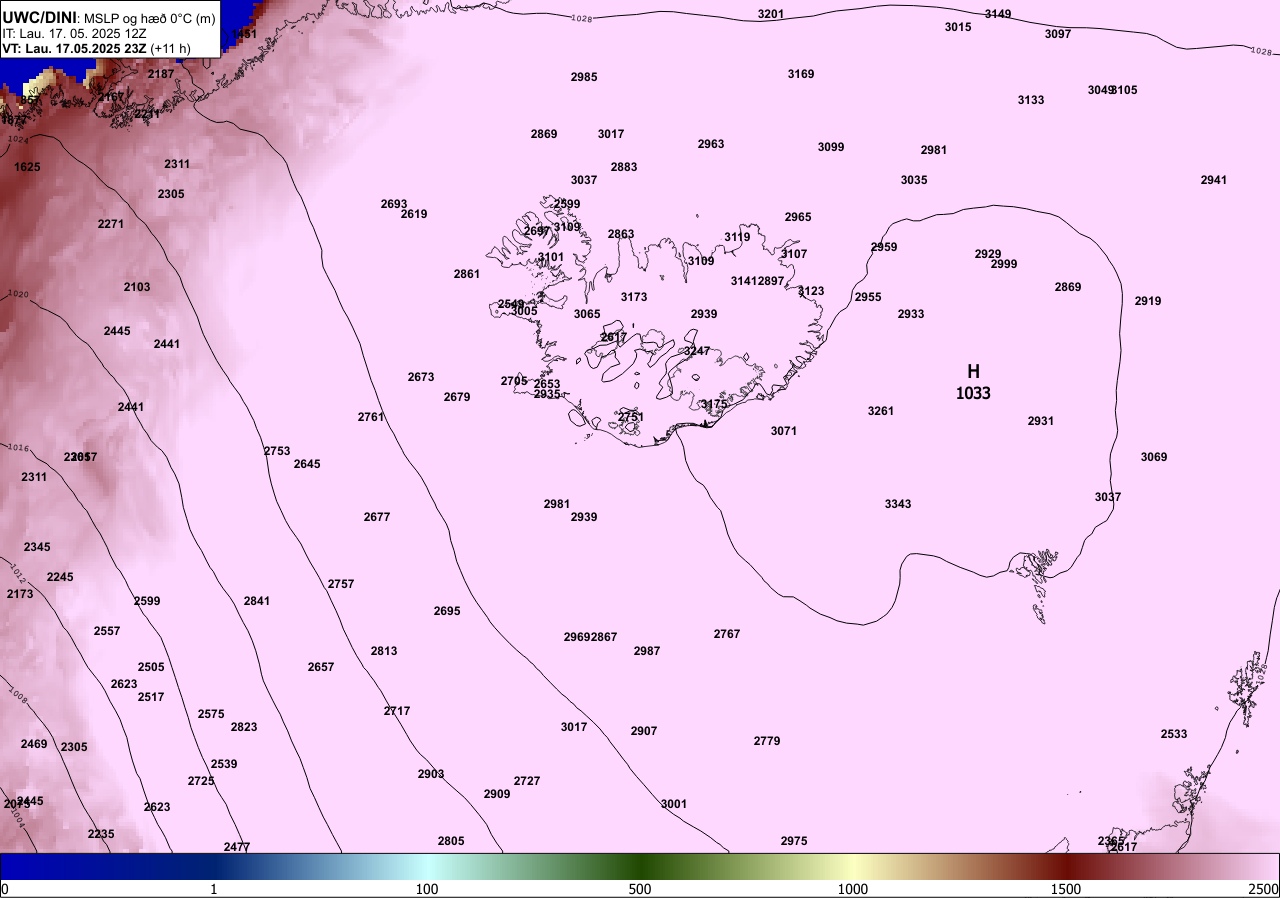Click the 1625 value over Greenland
The image size is (1280, 898).
[x=27, y=167]
